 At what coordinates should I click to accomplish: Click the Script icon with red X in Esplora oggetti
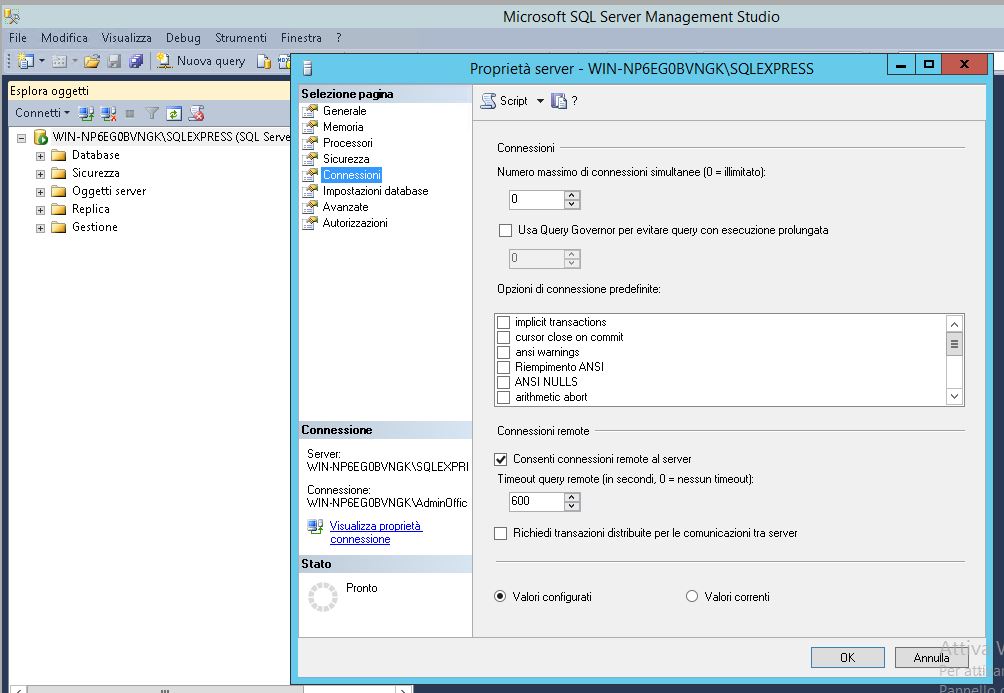[x=196, y=113]
